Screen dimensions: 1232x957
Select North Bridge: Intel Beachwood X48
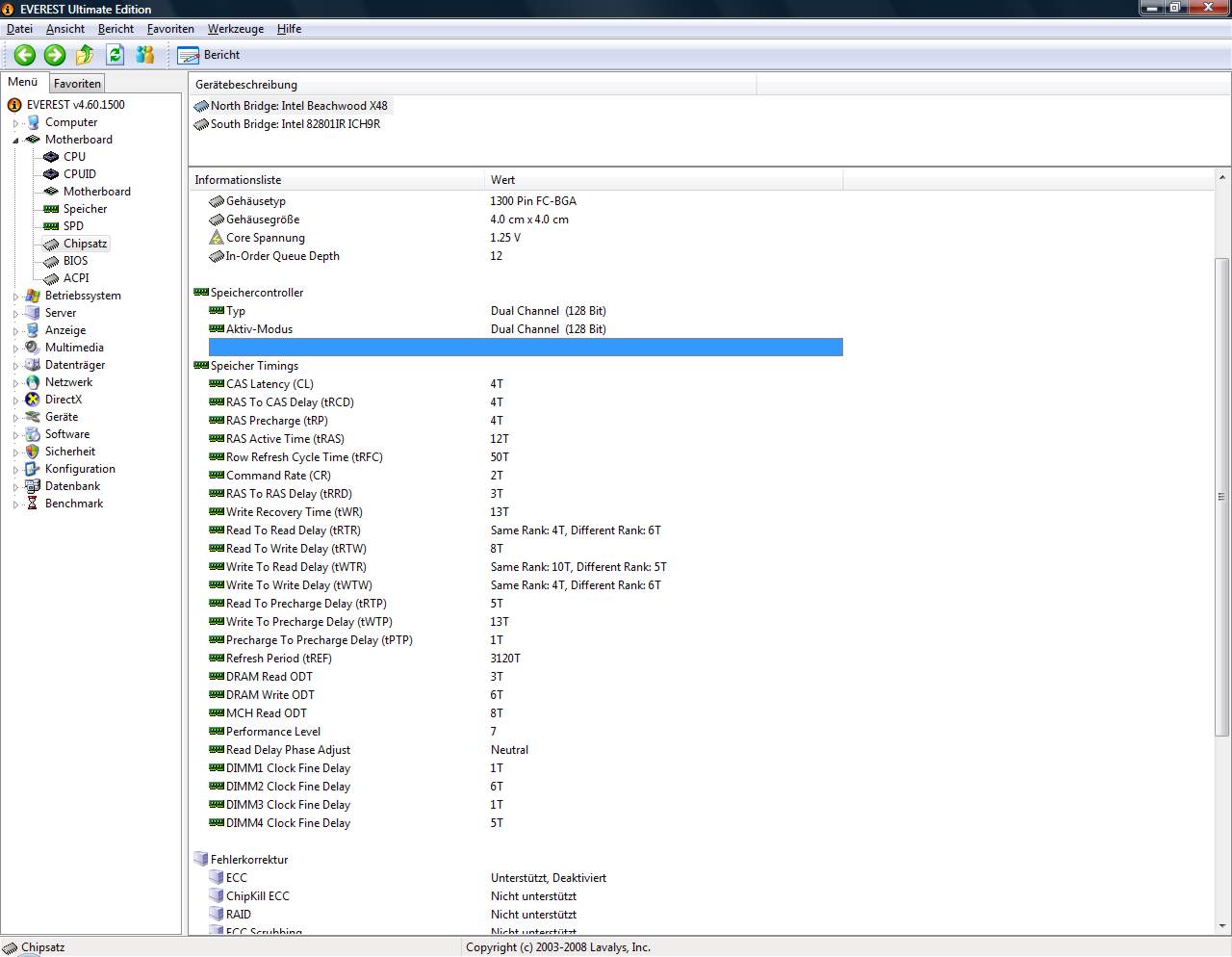[x=299, y=106]
